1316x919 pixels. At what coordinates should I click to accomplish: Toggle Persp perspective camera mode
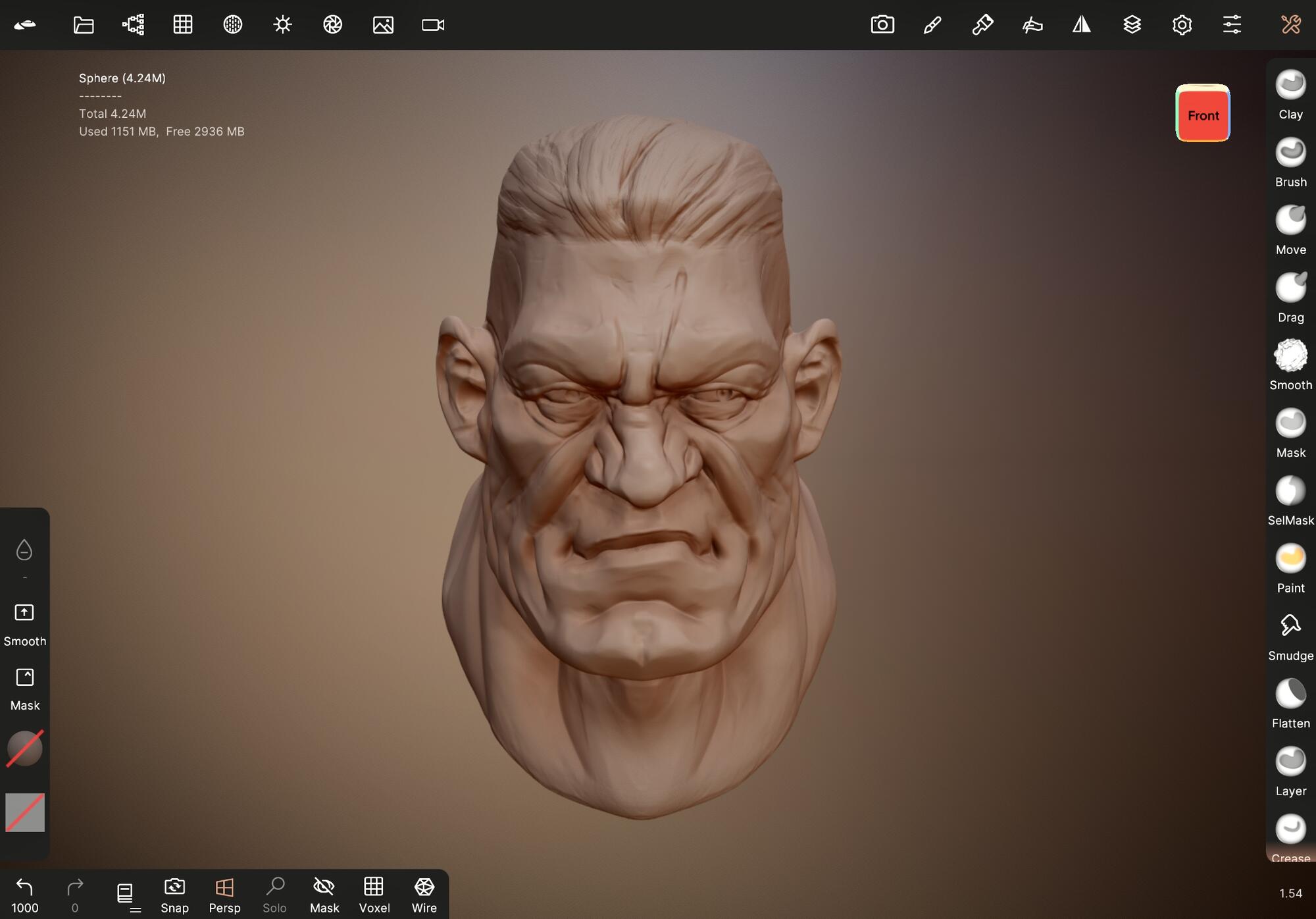tap(224, 894)
